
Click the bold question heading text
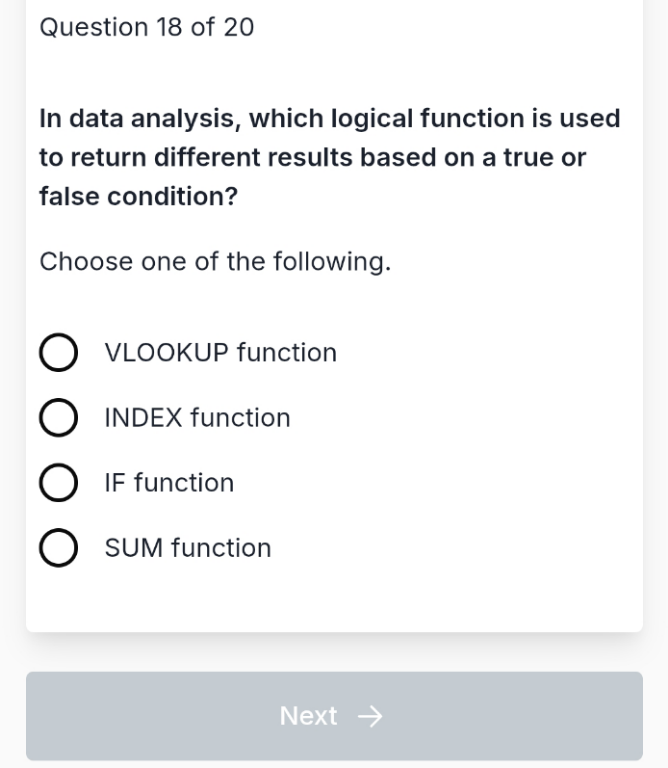(330, 157)
